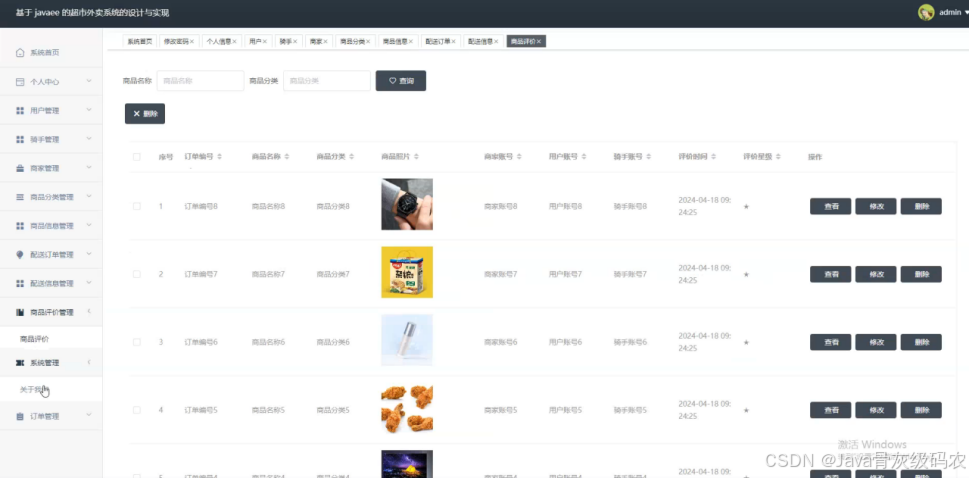970x478 pixels.
Task: Click 修改 for row 订单编号8
Action: click(x=876, y=207)
